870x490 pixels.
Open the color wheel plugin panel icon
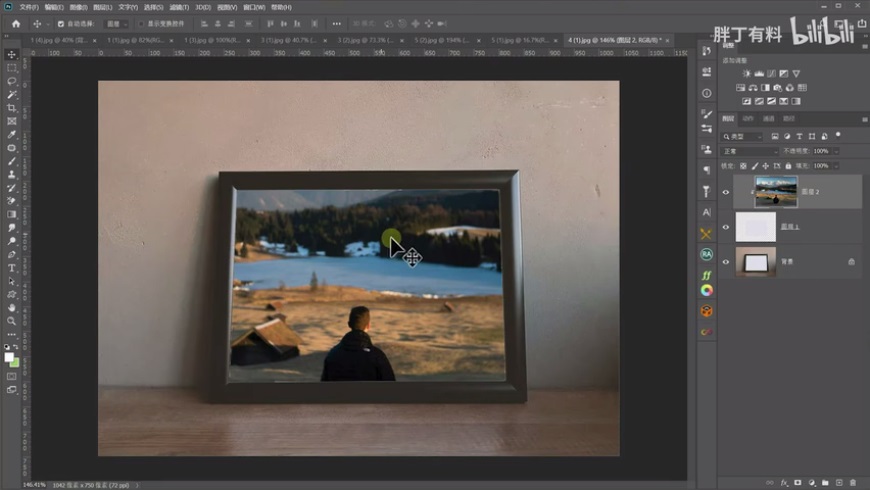click(x=706, y=290)
